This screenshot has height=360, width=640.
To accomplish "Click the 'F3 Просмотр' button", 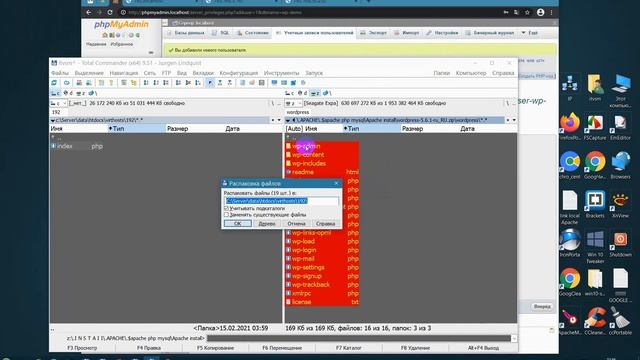I will [82, 348].
